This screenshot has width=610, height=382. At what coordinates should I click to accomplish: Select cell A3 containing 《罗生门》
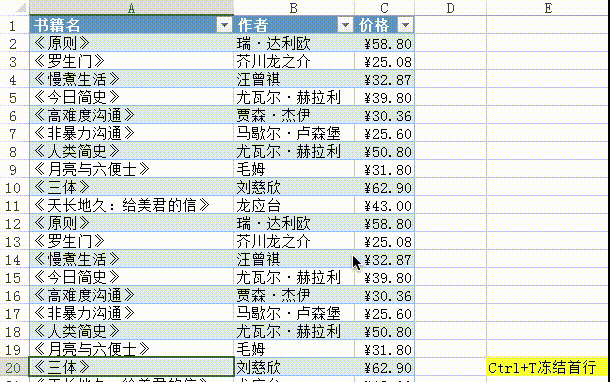(131, 61)
